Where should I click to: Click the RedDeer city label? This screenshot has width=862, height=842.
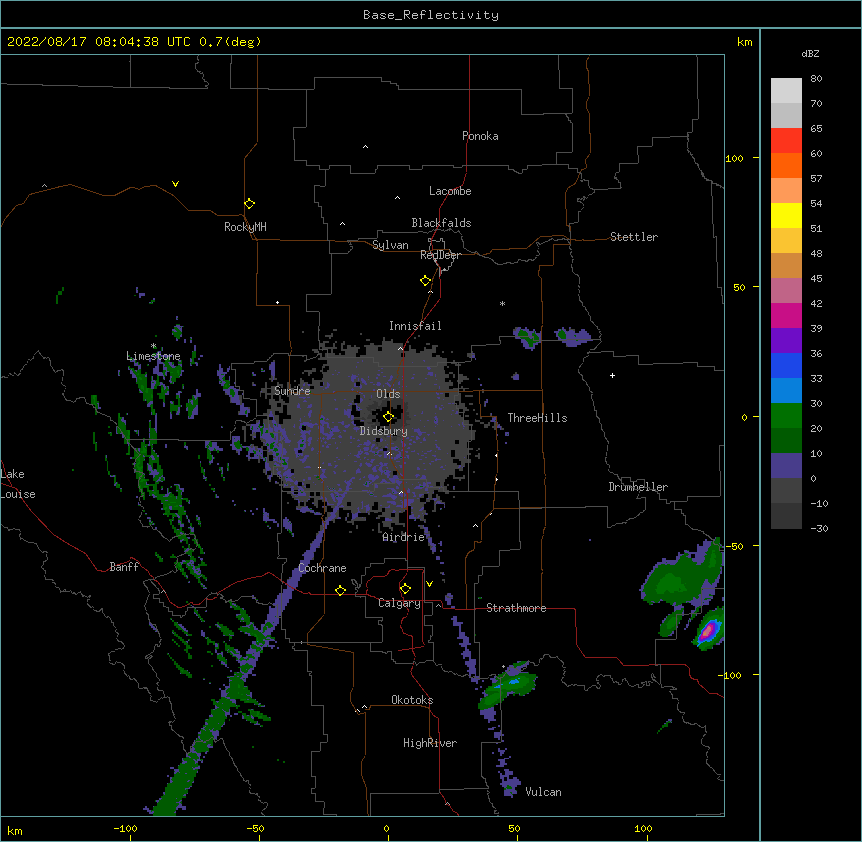pyautogui.click(x=440, y=255)
